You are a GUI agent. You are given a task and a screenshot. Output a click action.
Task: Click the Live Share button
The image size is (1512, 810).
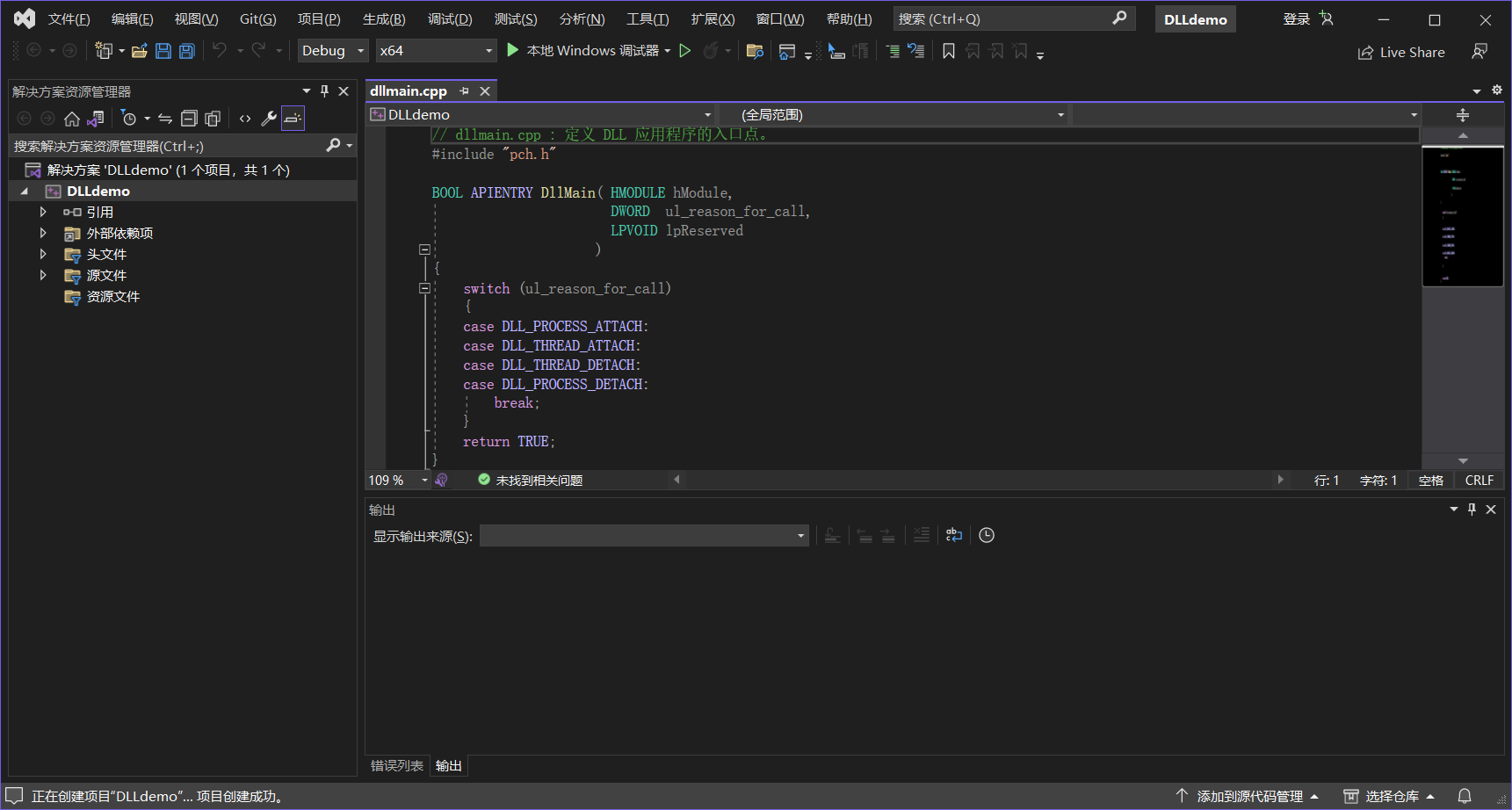coord(1401,53)
